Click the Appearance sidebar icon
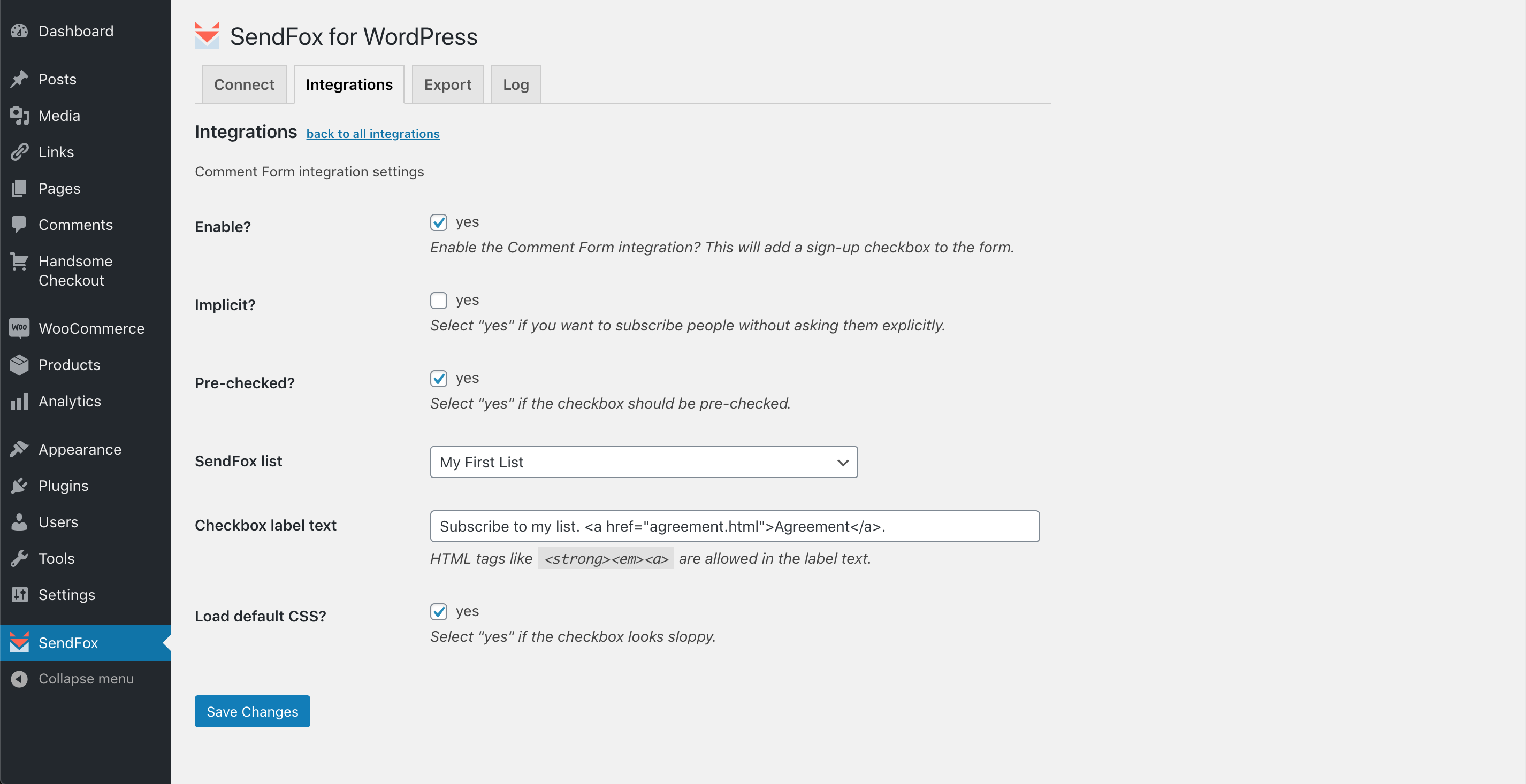 (20, 448)
